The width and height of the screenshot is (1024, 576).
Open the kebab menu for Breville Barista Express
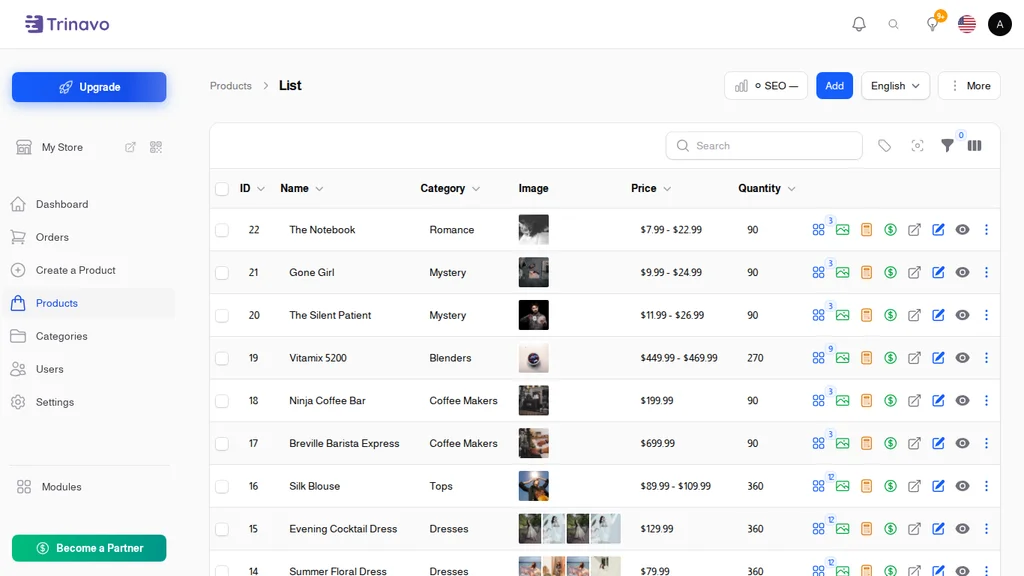click(986, 443)
